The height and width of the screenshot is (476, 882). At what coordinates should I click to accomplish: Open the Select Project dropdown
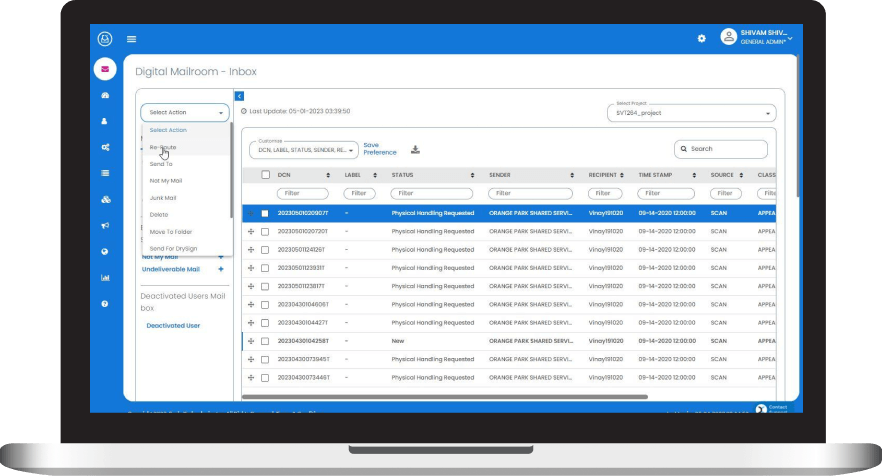click(689, 114)
